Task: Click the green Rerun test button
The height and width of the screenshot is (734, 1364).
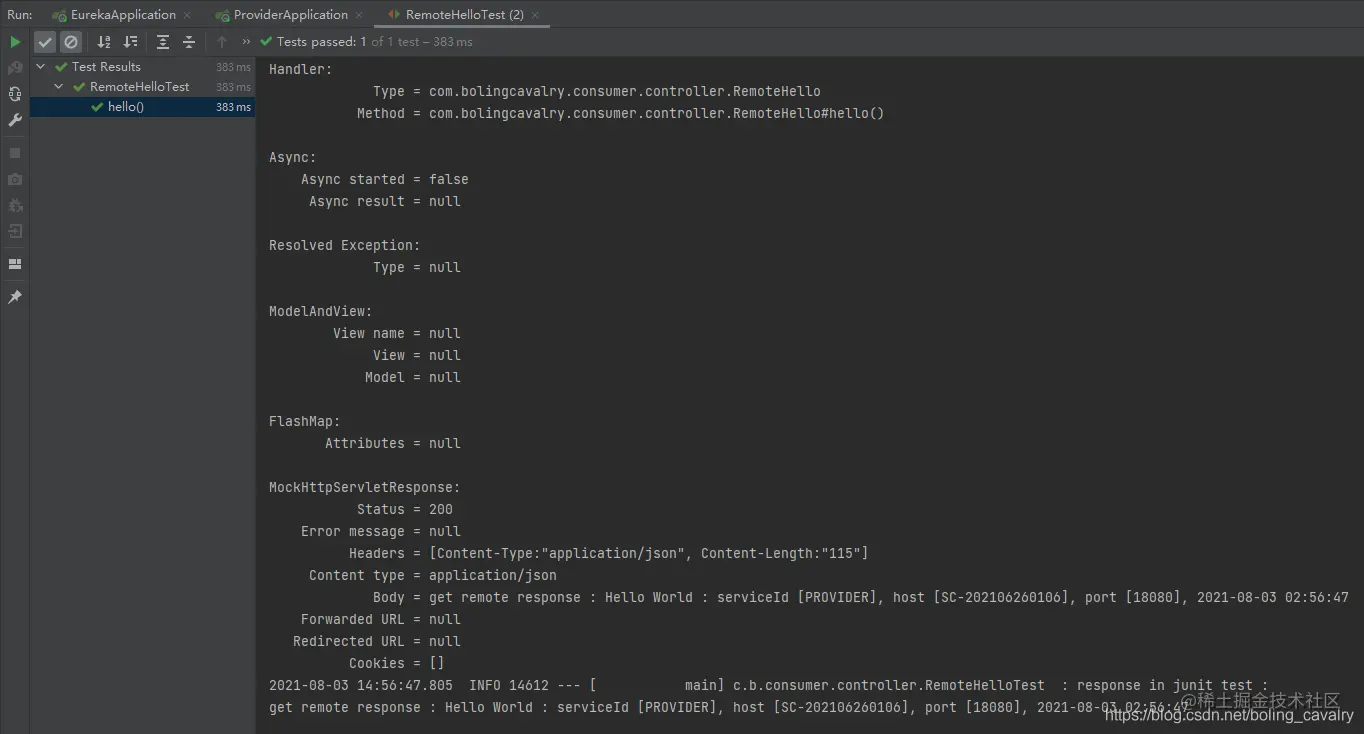Action: coord(15,42)
